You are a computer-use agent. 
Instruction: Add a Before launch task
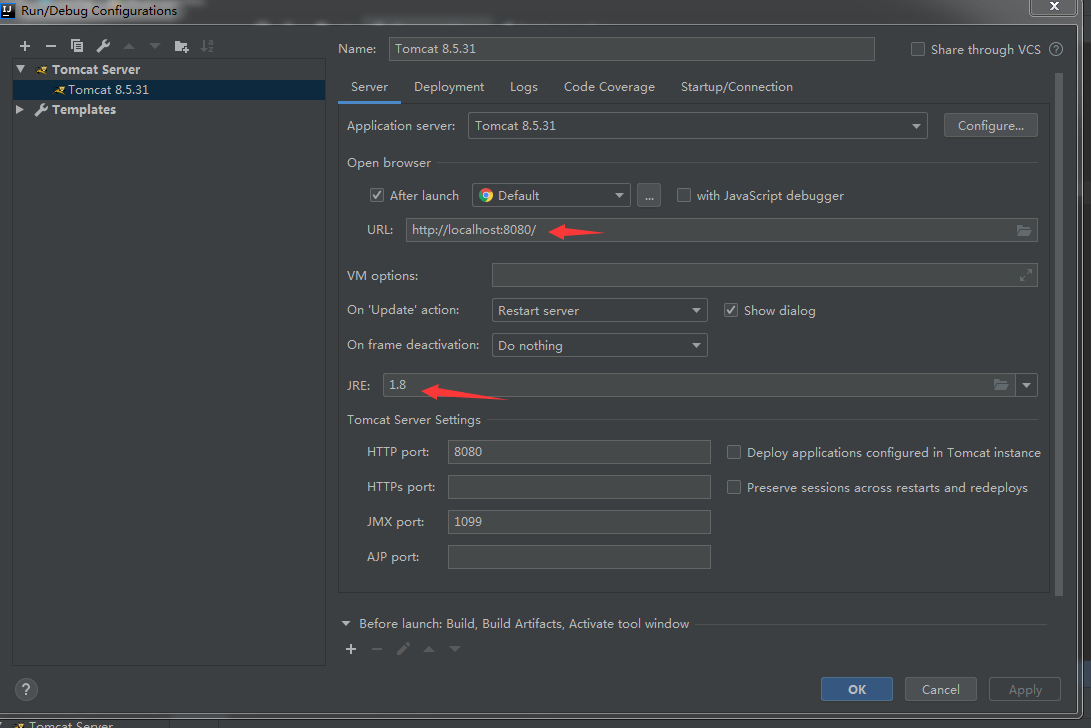tap(351, 649)
